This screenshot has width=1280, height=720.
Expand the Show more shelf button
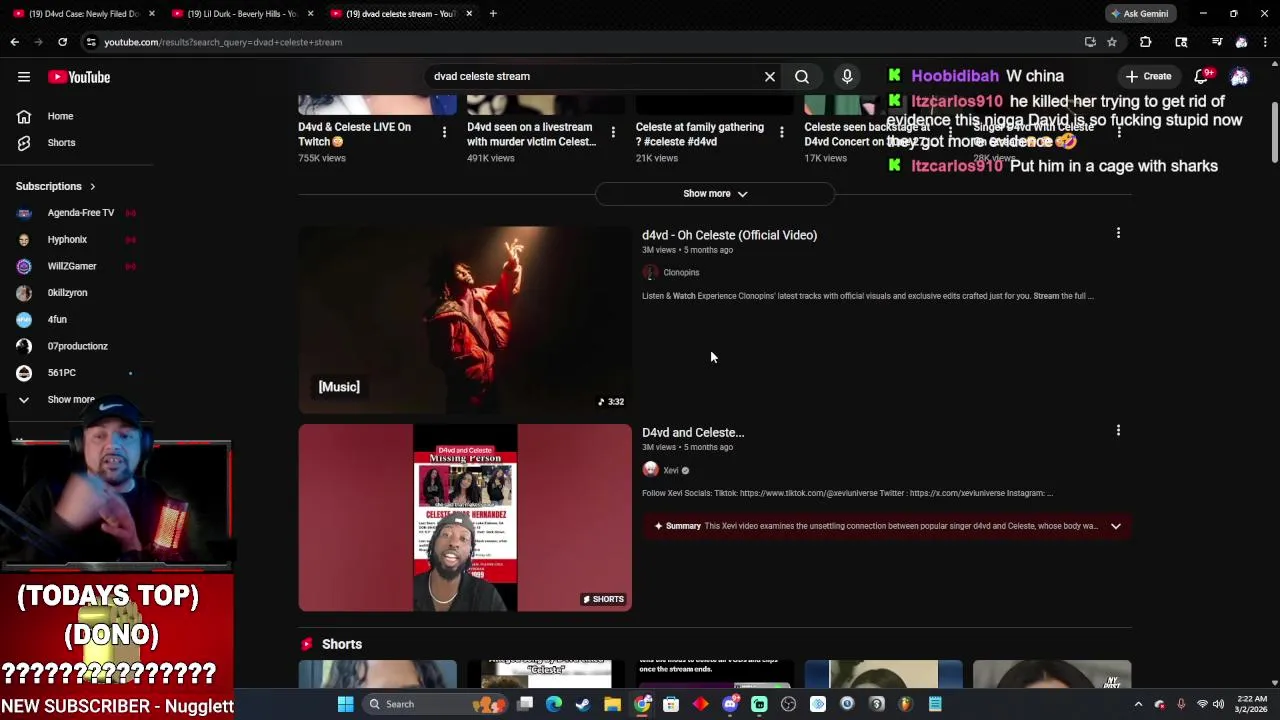(714, 194)
